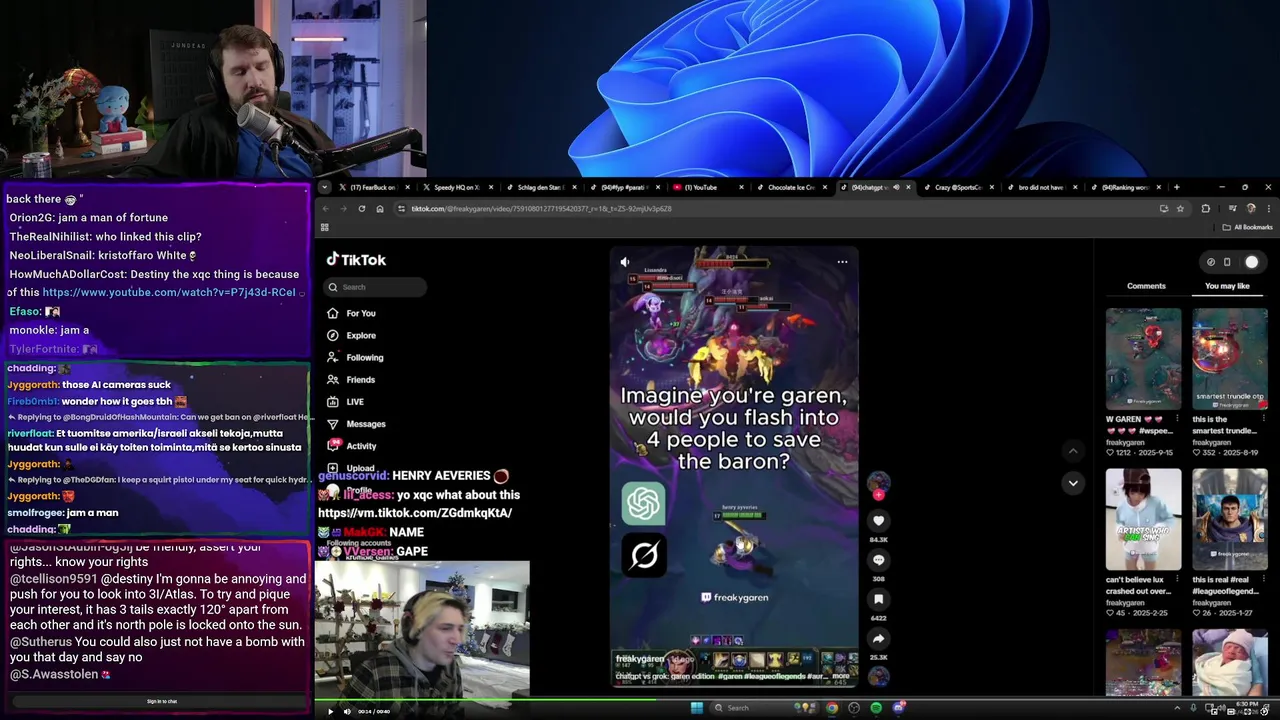Switch to the Comments tab
The width and height of the screenshot is (1280, 720).
(1146, 286)
